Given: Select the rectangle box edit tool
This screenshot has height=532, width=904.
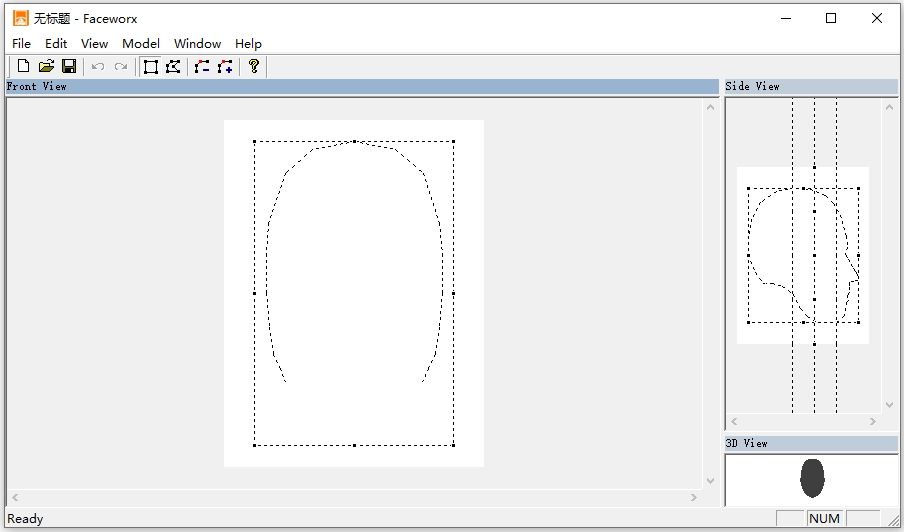Looking at the screenshot, I should (151, 67).
